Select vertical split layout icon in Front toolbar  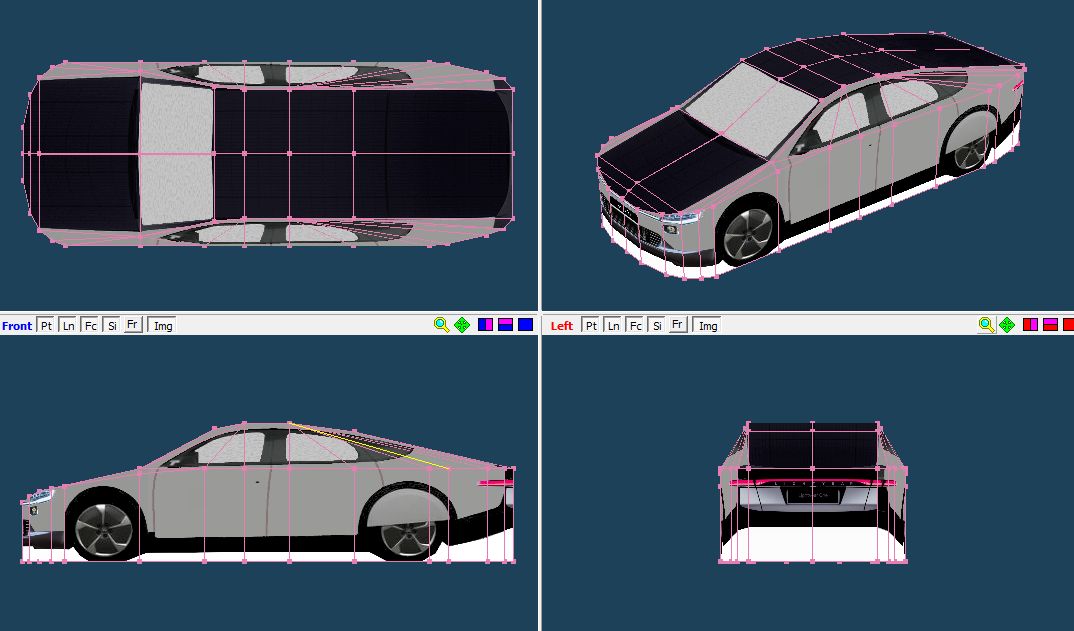pyautogui.click(x=486, y=325)
